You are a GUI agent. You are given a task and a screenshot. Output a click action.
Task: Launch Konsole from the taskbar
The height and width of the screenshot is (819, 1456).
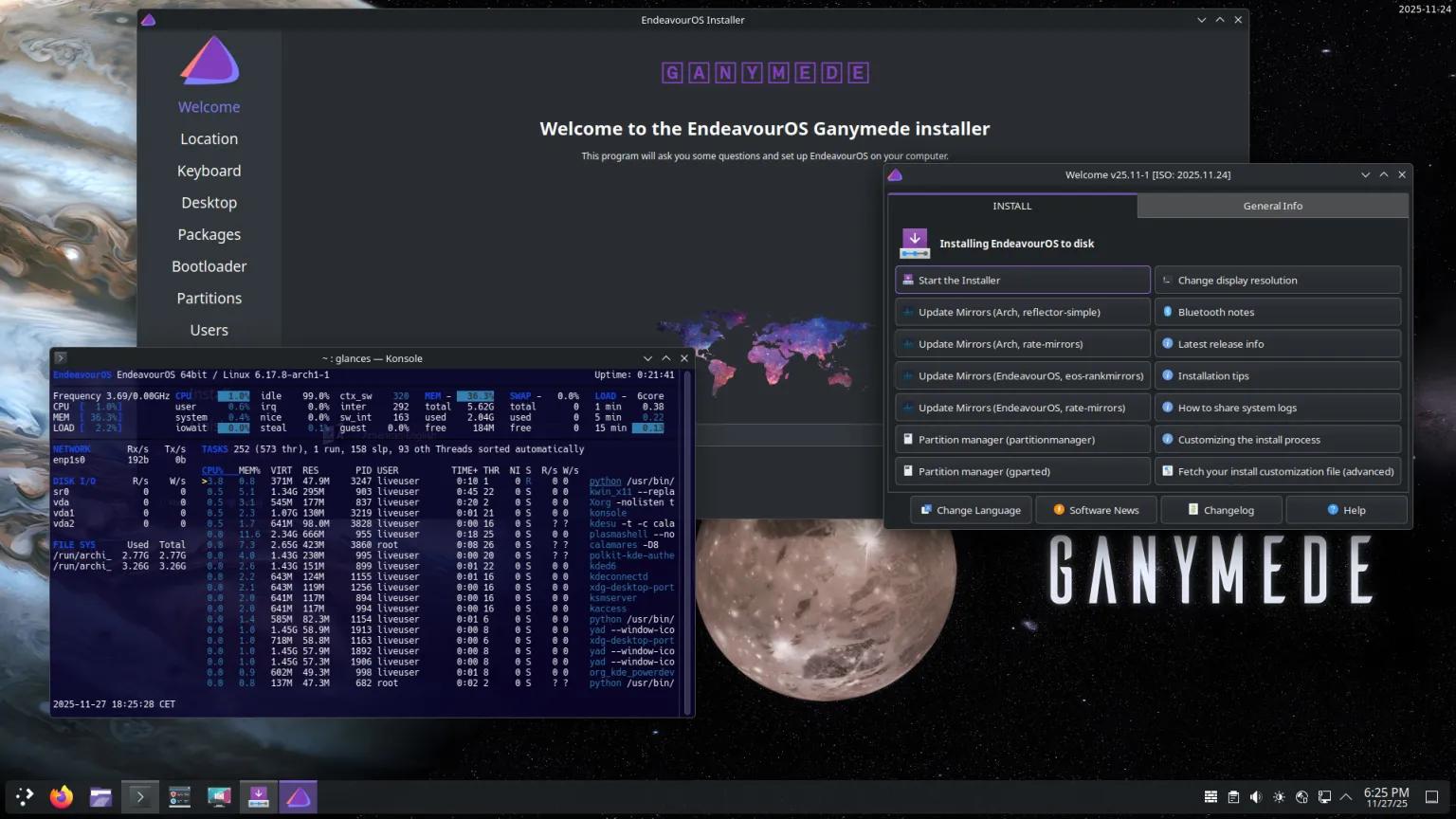tap(139, 796)
